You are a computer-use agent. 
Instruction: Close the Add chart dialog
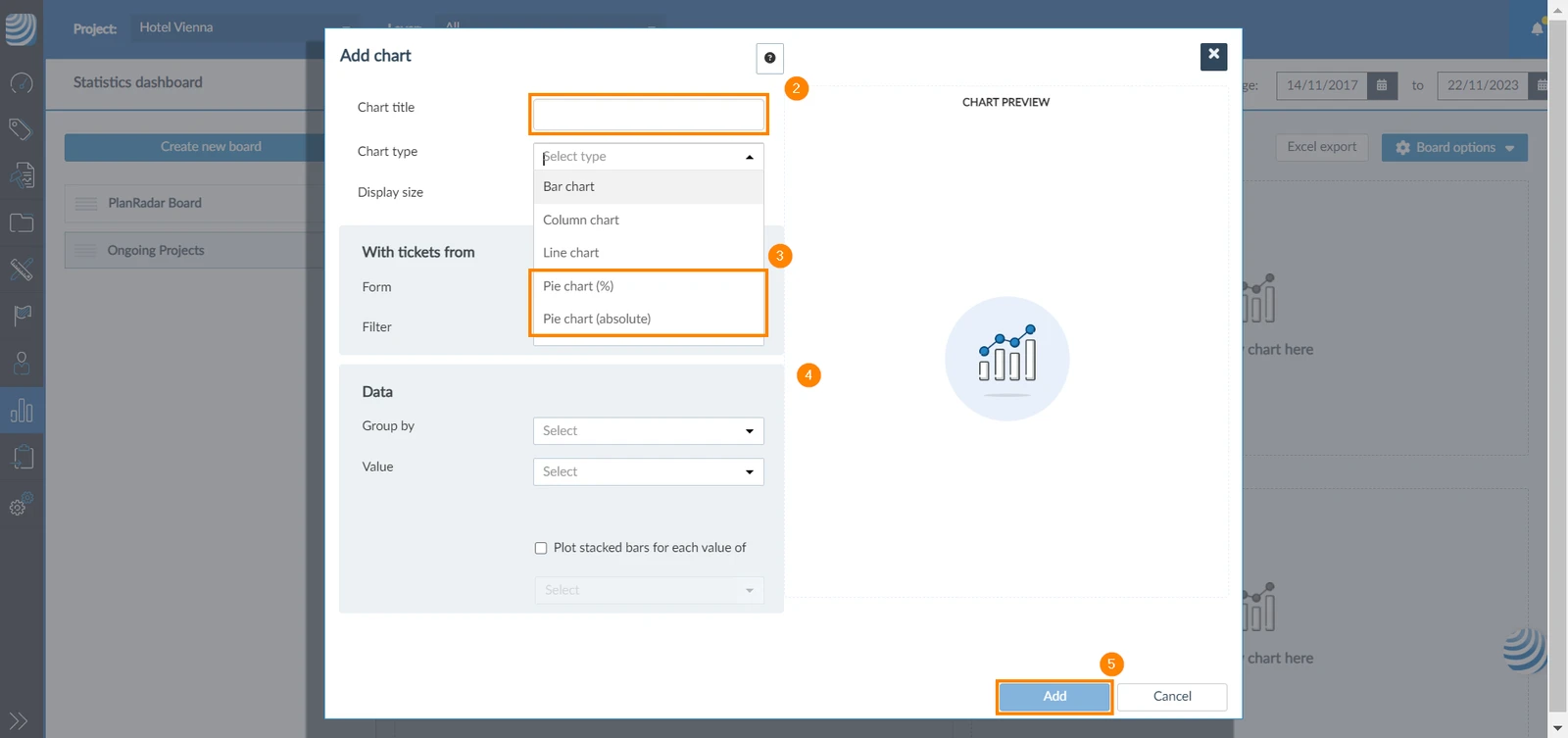1213,56
